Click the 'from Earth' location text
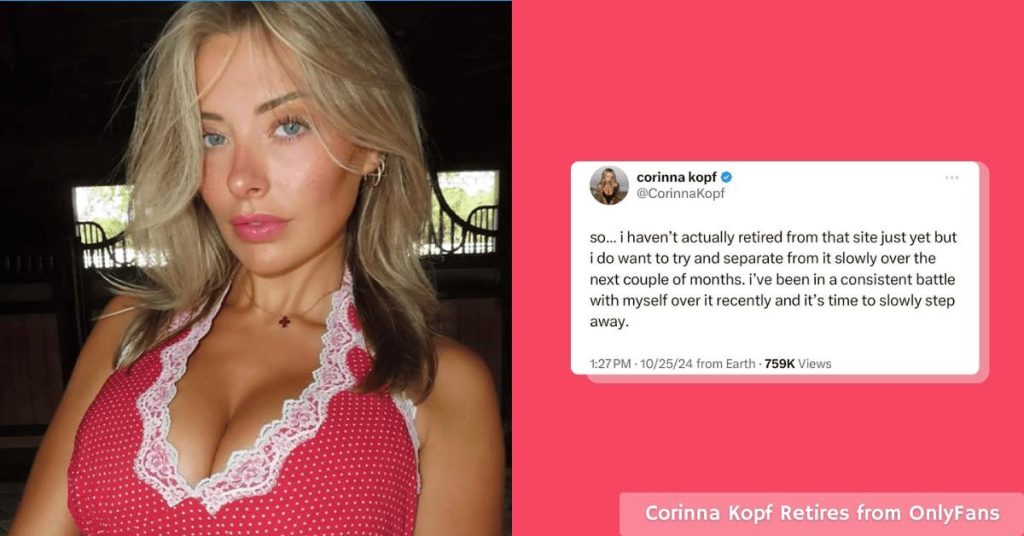 (726, 364)
